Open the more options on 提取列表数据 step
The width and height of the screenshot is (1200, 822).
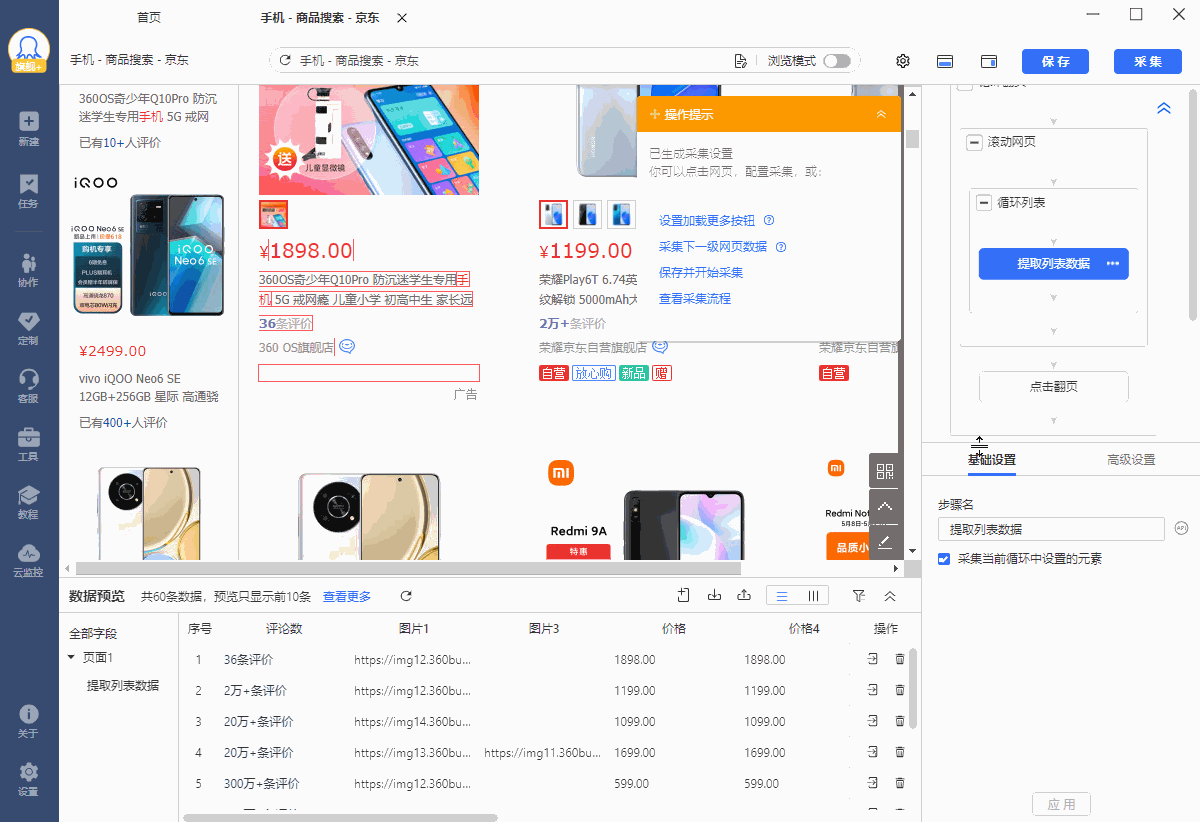point(1113,264)
